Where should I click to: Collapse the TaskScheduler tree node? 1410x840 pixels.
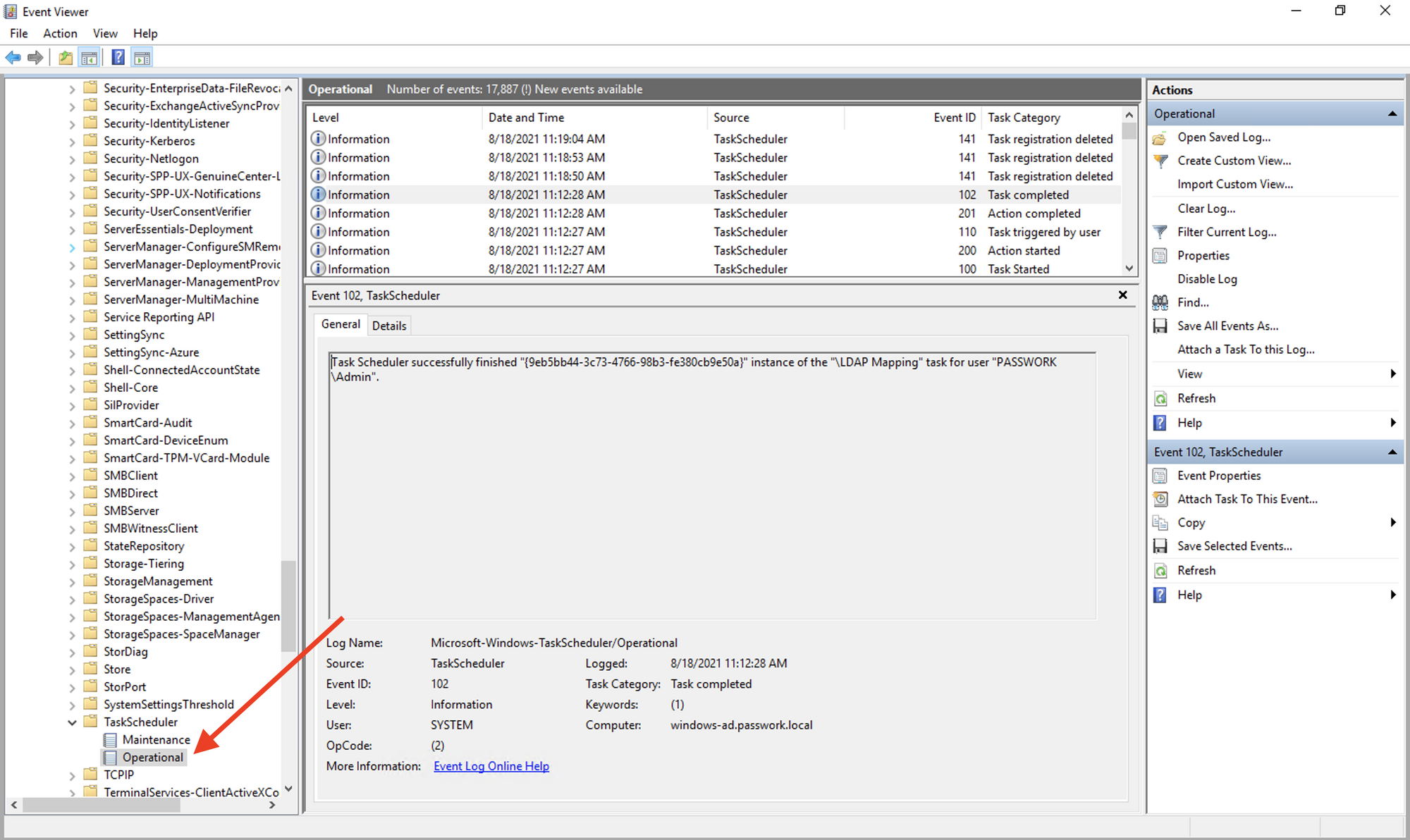click(x=72, y=722)
